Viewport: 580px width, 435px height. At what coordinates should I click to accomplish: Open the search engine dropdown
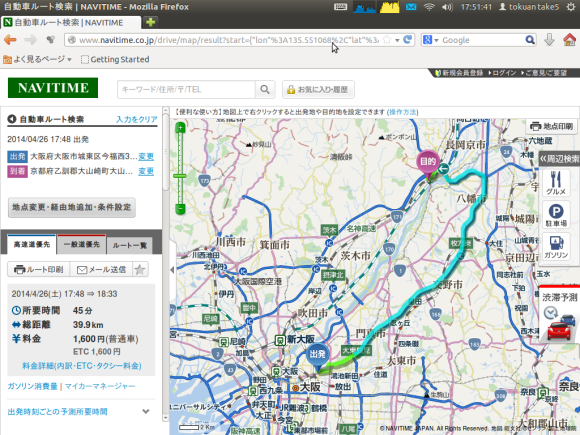click(436, 40)
